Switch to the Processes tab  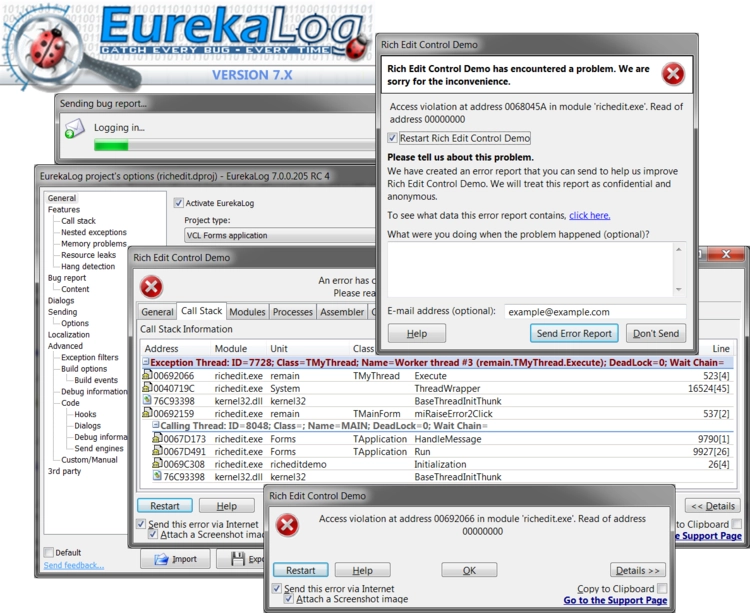click(292, 312)
